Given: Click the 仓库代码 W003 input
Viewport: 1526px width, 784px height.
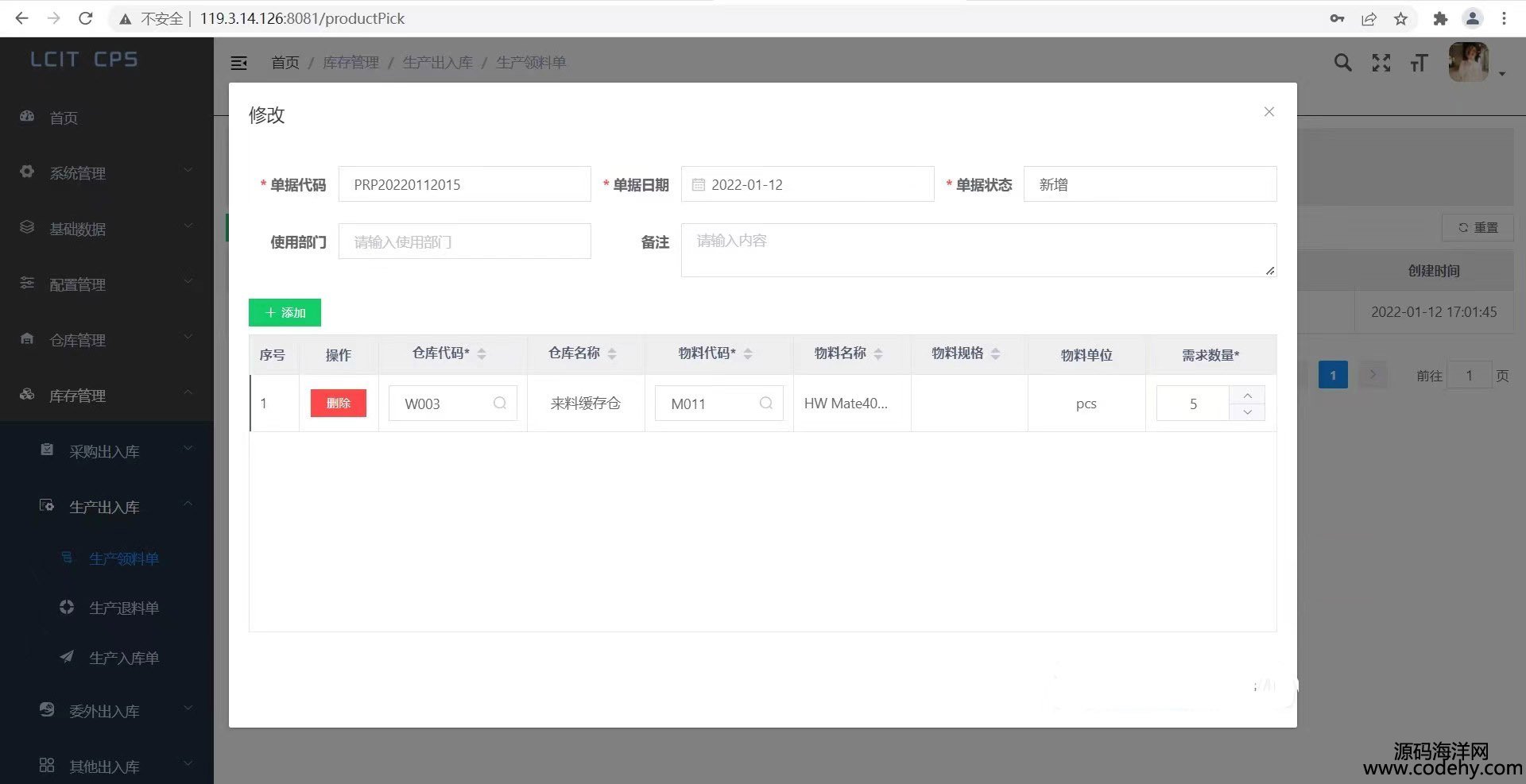Looking at the screenshot, I should [453, 404].
